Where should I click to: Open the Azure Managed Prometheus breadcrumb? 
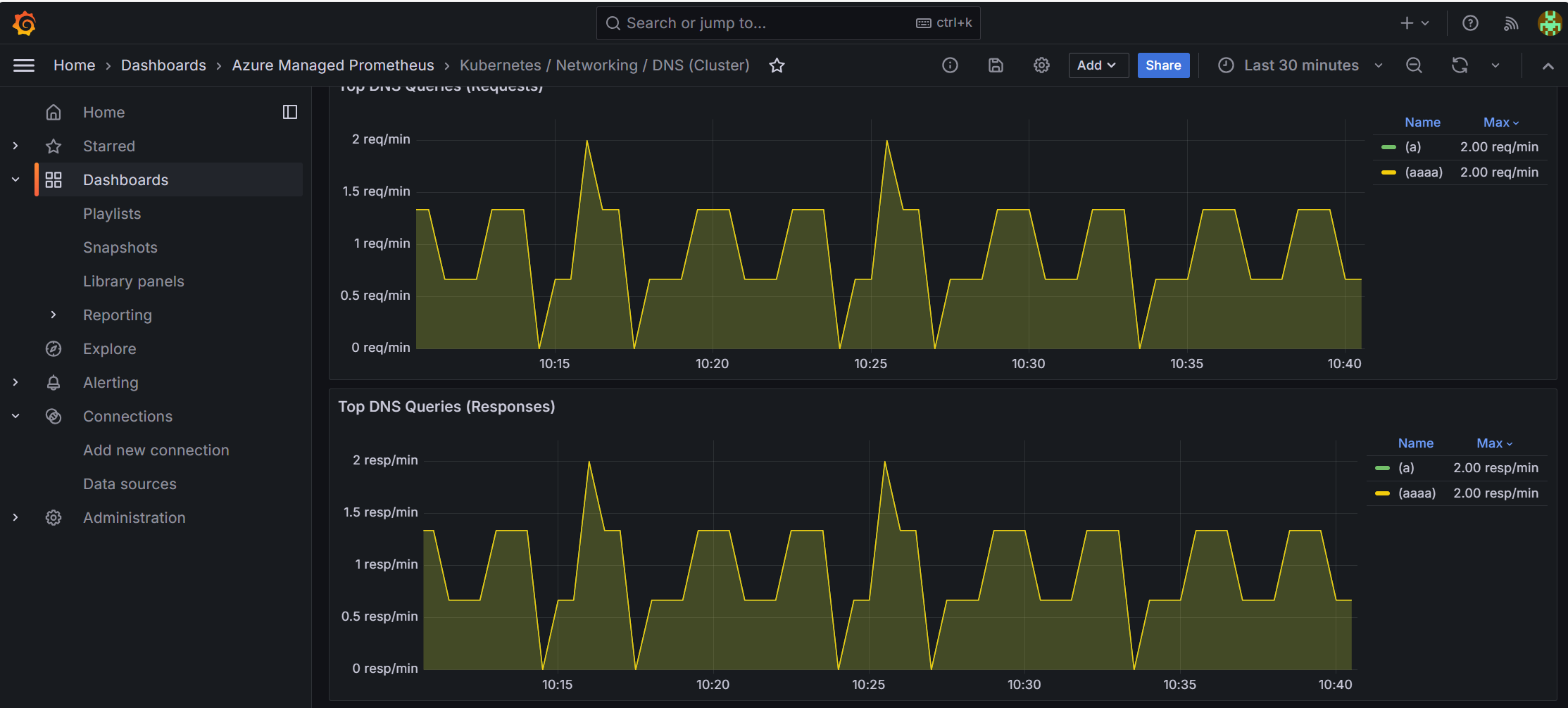click(x=333, y=65)
